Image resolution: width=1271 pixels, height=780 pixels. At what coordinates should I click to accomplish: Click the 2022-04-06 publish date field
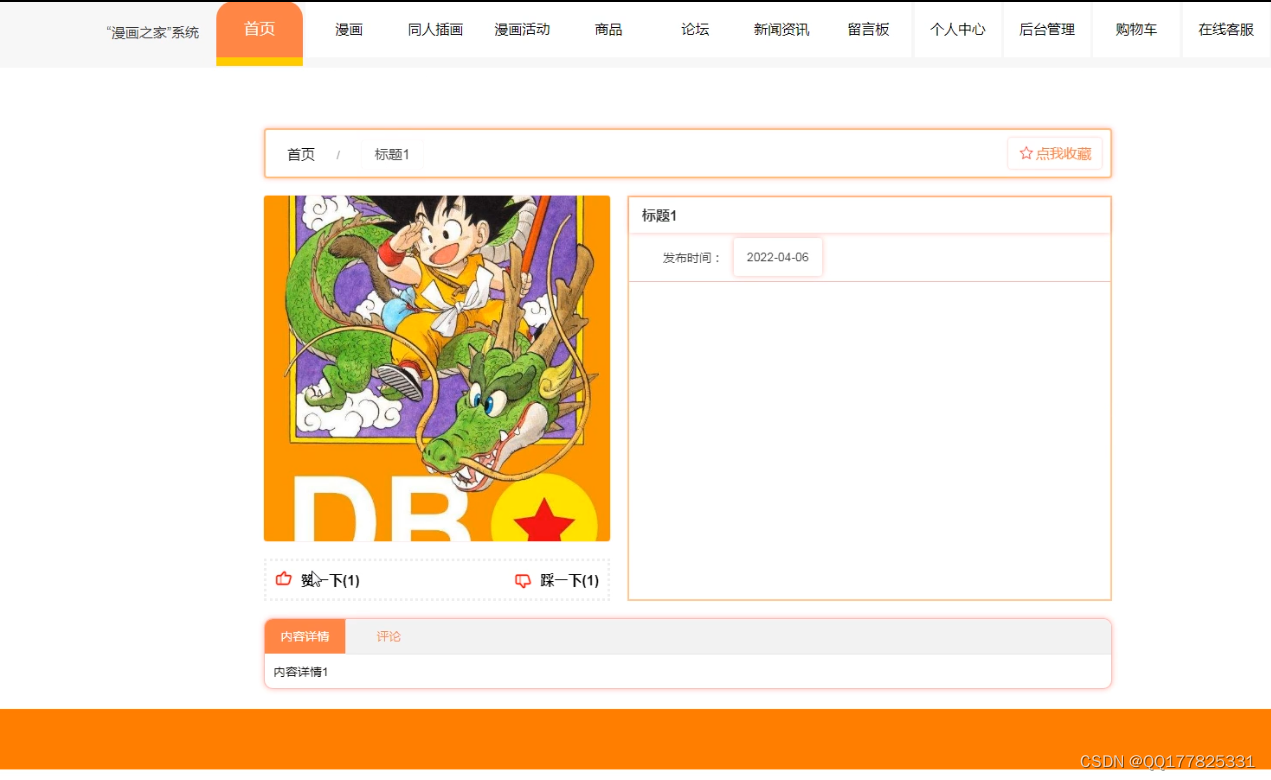(x=777, y=257)
